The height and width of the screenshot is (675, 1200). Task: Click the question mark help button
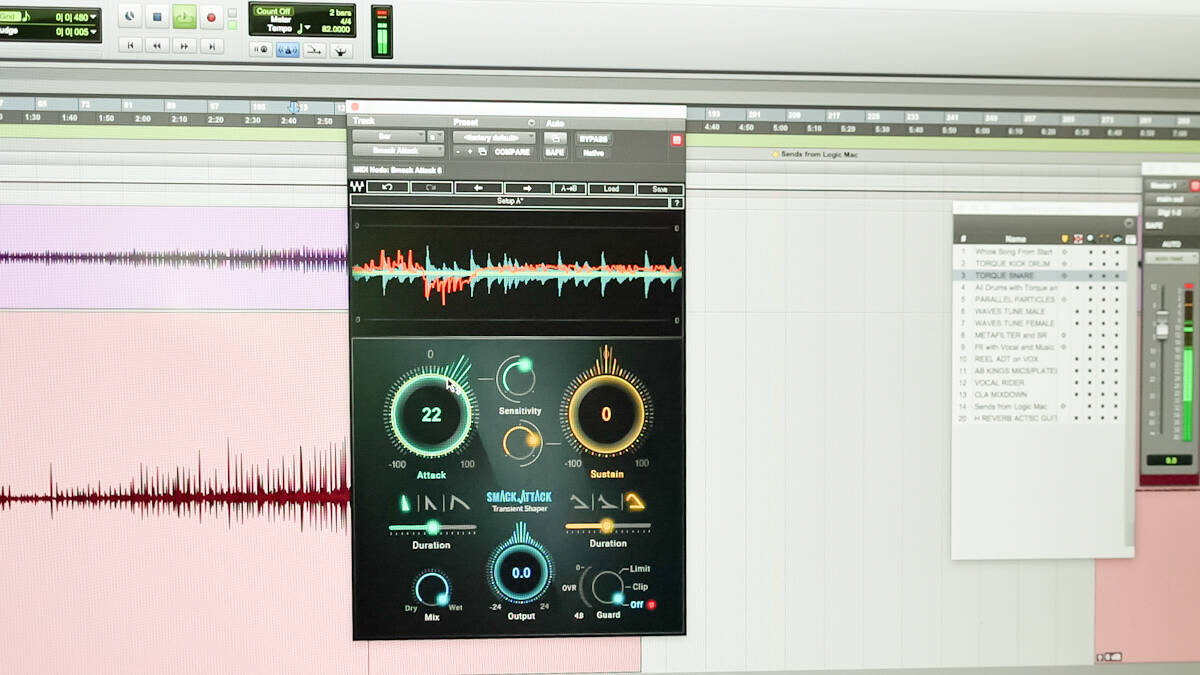point(677,203)
